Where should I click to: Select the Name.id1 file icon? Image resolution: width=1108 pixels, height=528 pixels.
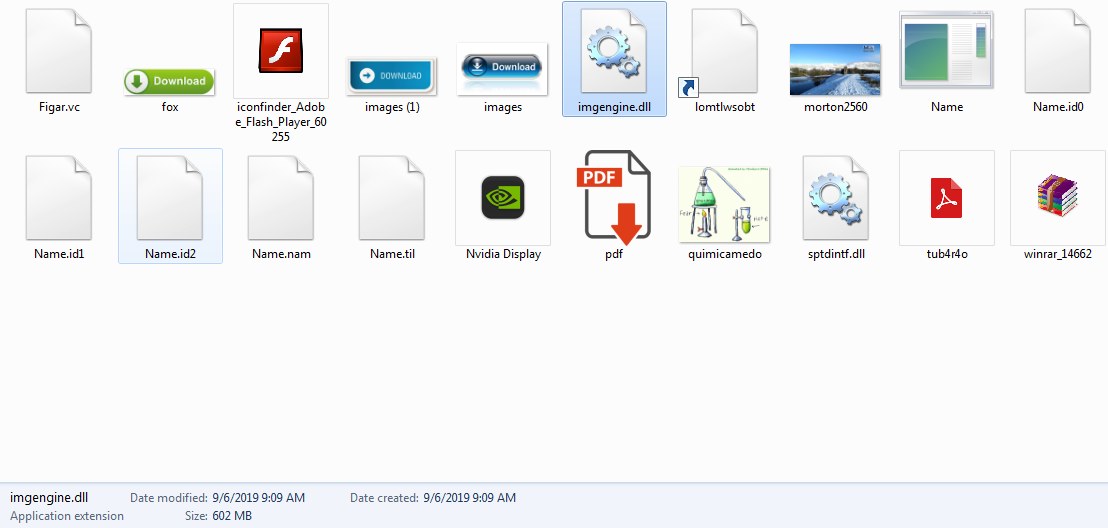[x=59, y=198]
